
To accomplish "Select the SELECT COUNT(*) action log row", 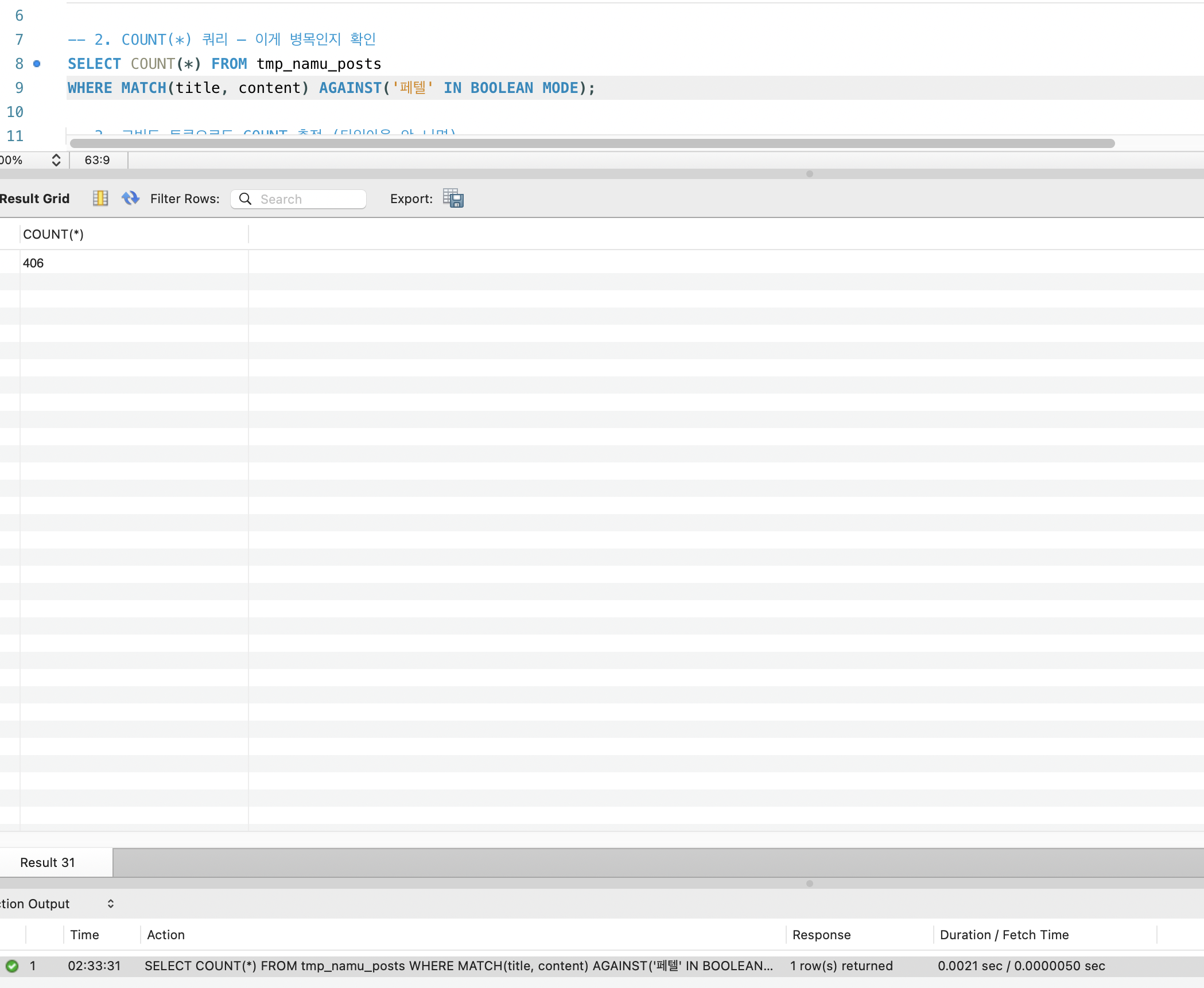I will click(458, 966).
